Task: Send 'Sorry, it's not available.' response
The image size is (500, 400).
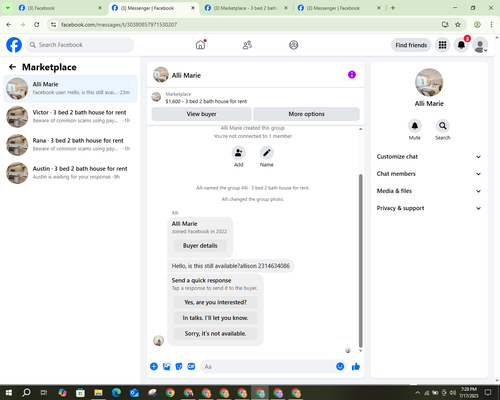Action: point(215,333)
